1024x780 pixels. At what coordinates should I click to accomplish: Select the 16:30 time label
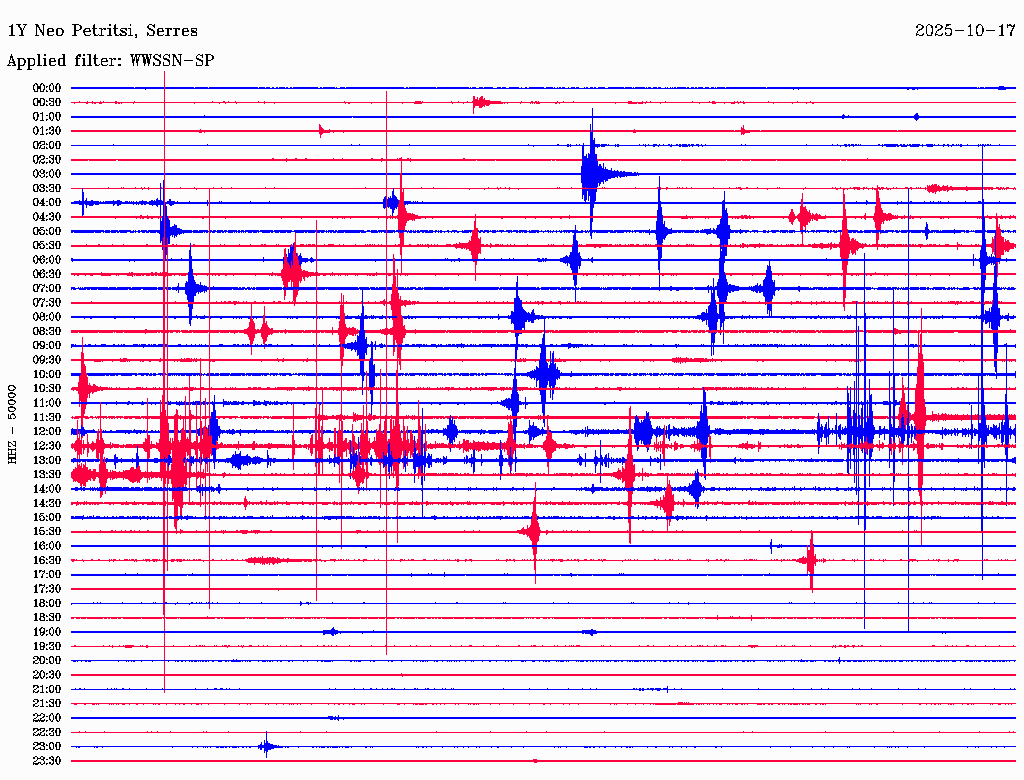tap(47, 561)
